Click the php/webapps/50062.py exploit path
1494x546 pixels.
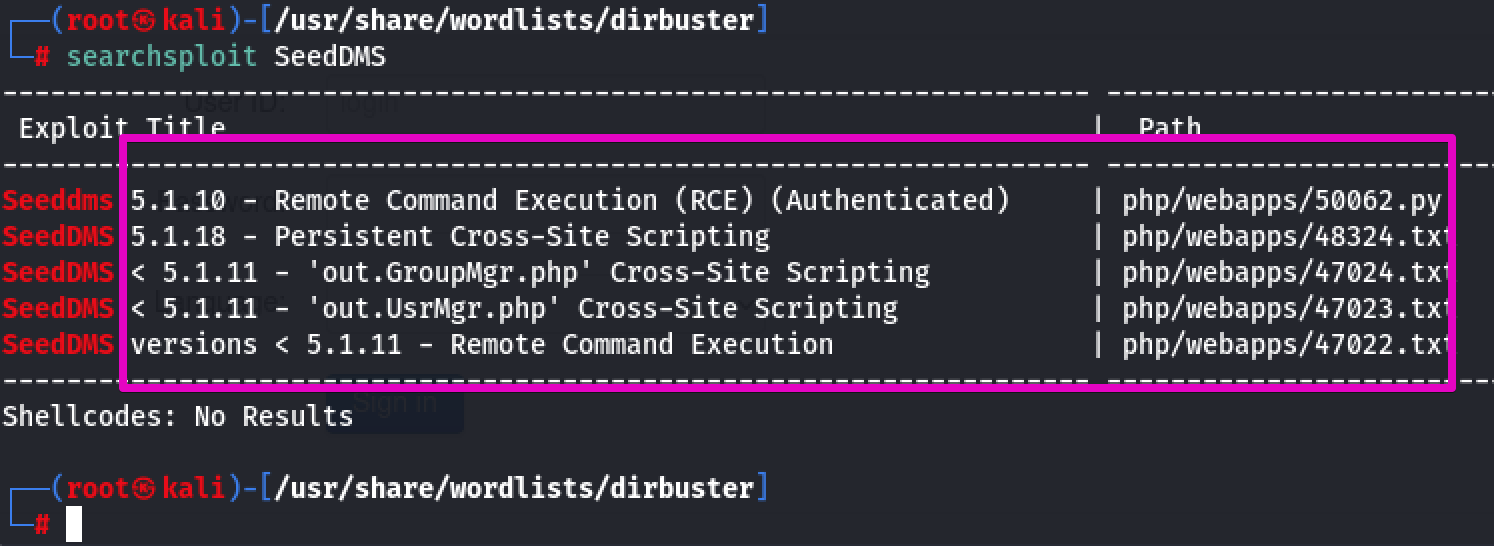pos(1281,201)
